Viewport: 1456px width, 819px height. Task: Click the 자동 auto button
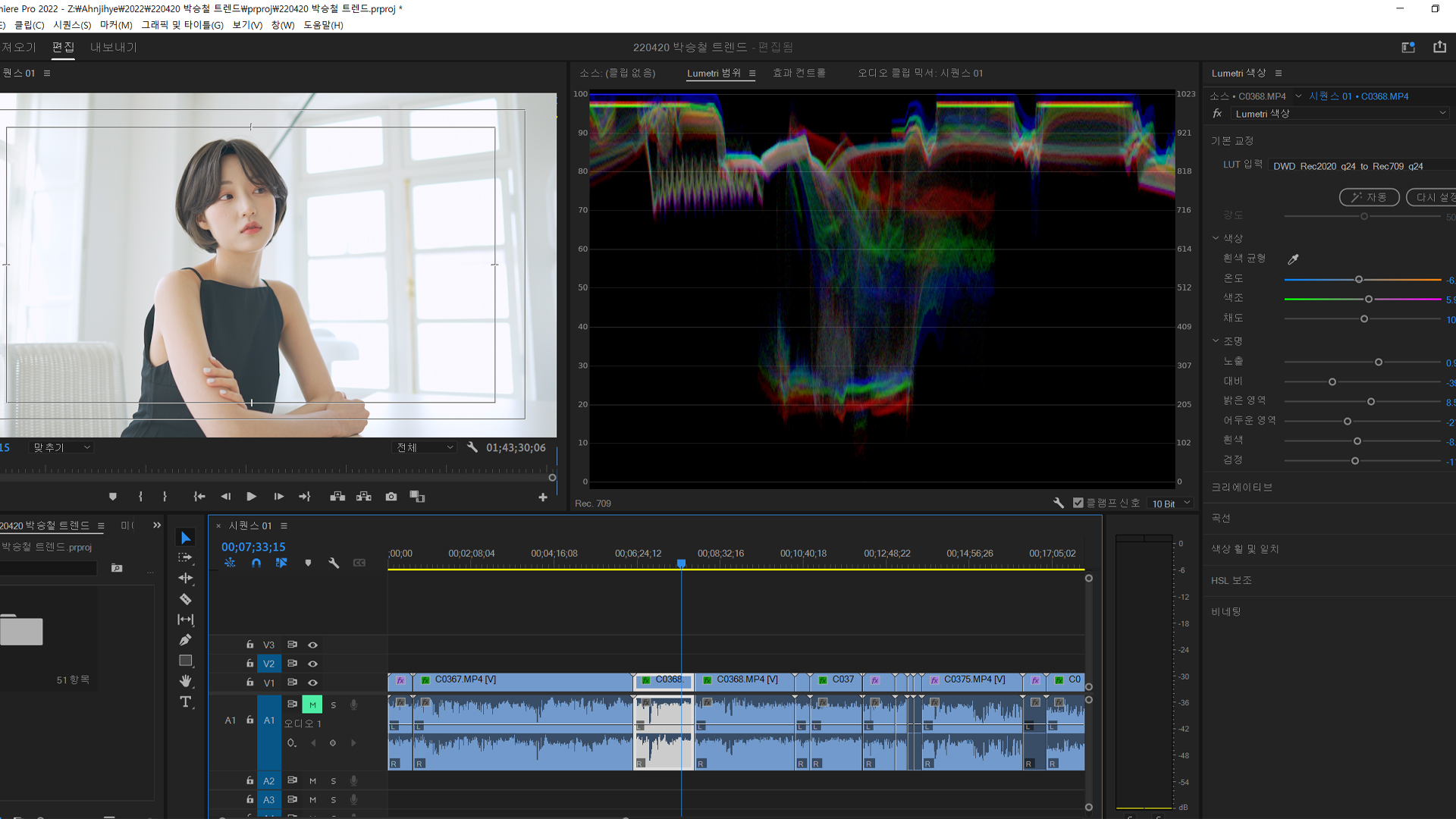tap(1368, 197)
